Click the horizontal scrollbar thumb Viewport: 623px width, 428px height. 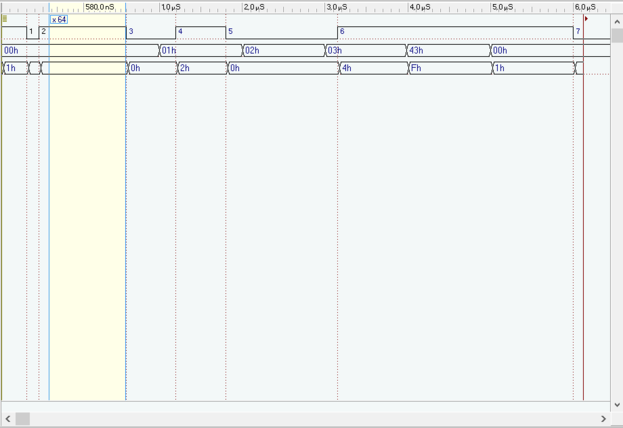point(23,418)
